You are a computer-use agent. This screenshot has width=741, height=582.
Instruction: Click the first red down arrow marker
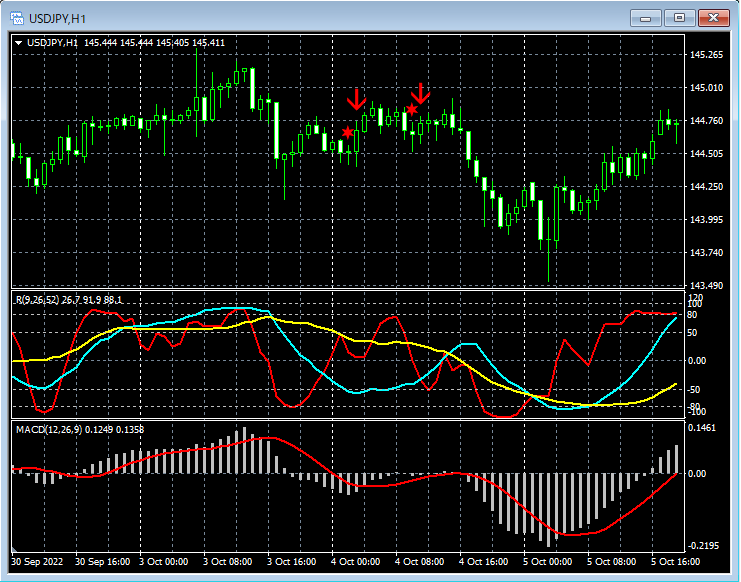(x=356, y=99)
